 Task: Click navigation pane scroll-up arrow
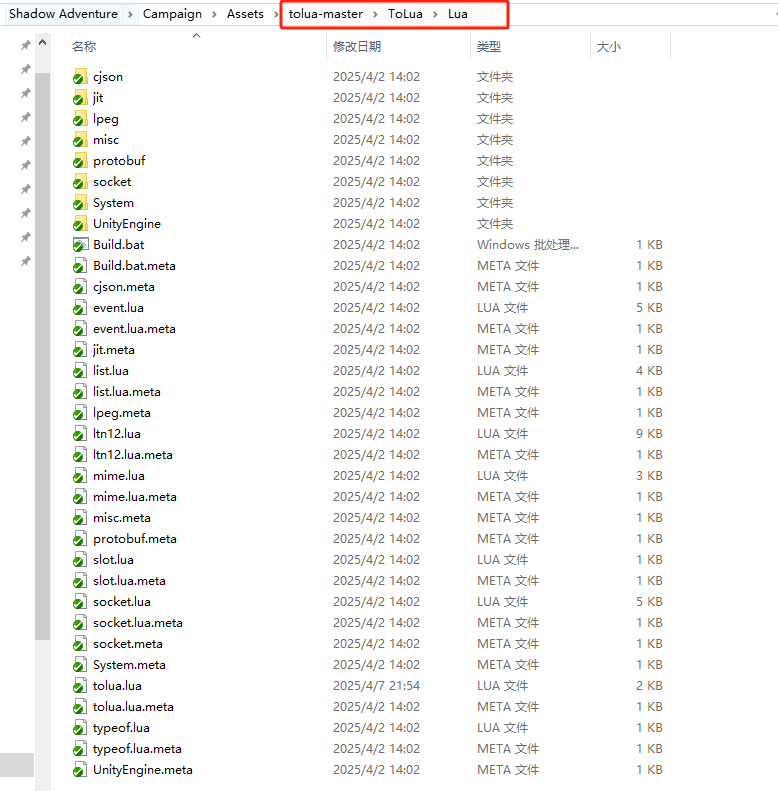click(x=43, y=42)
